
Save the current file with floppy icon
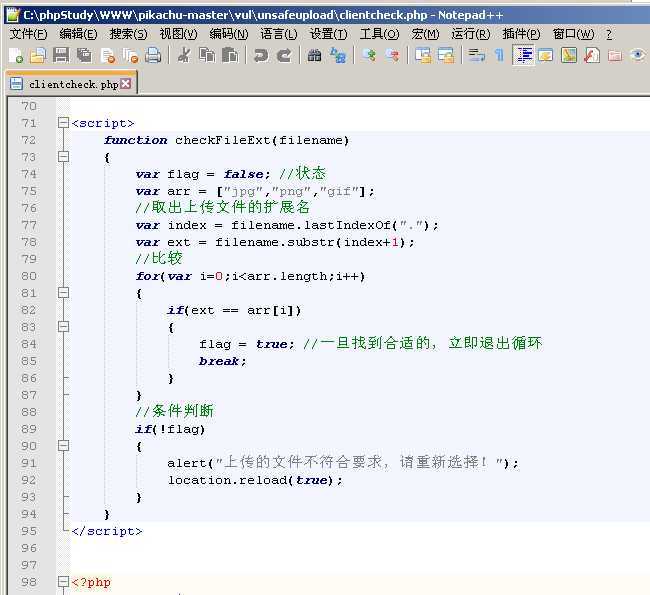pos(61,55)
